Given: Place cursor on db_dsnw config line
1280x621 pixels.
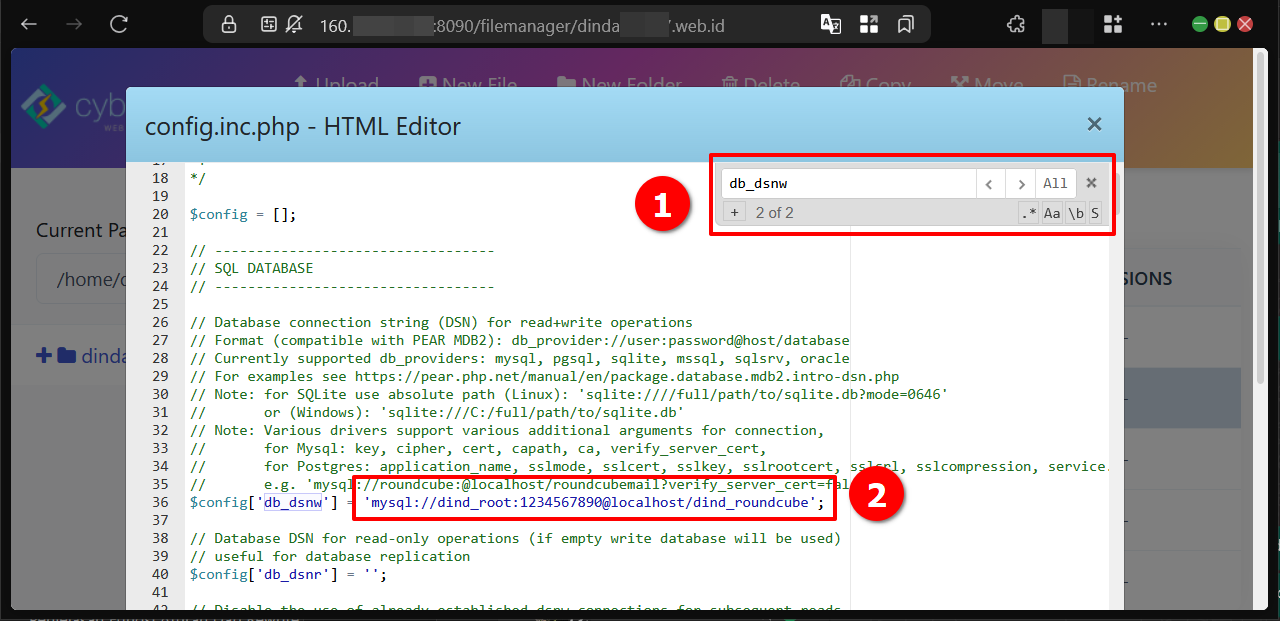Looking at the screenshot, I should click(x=600, y=503).
